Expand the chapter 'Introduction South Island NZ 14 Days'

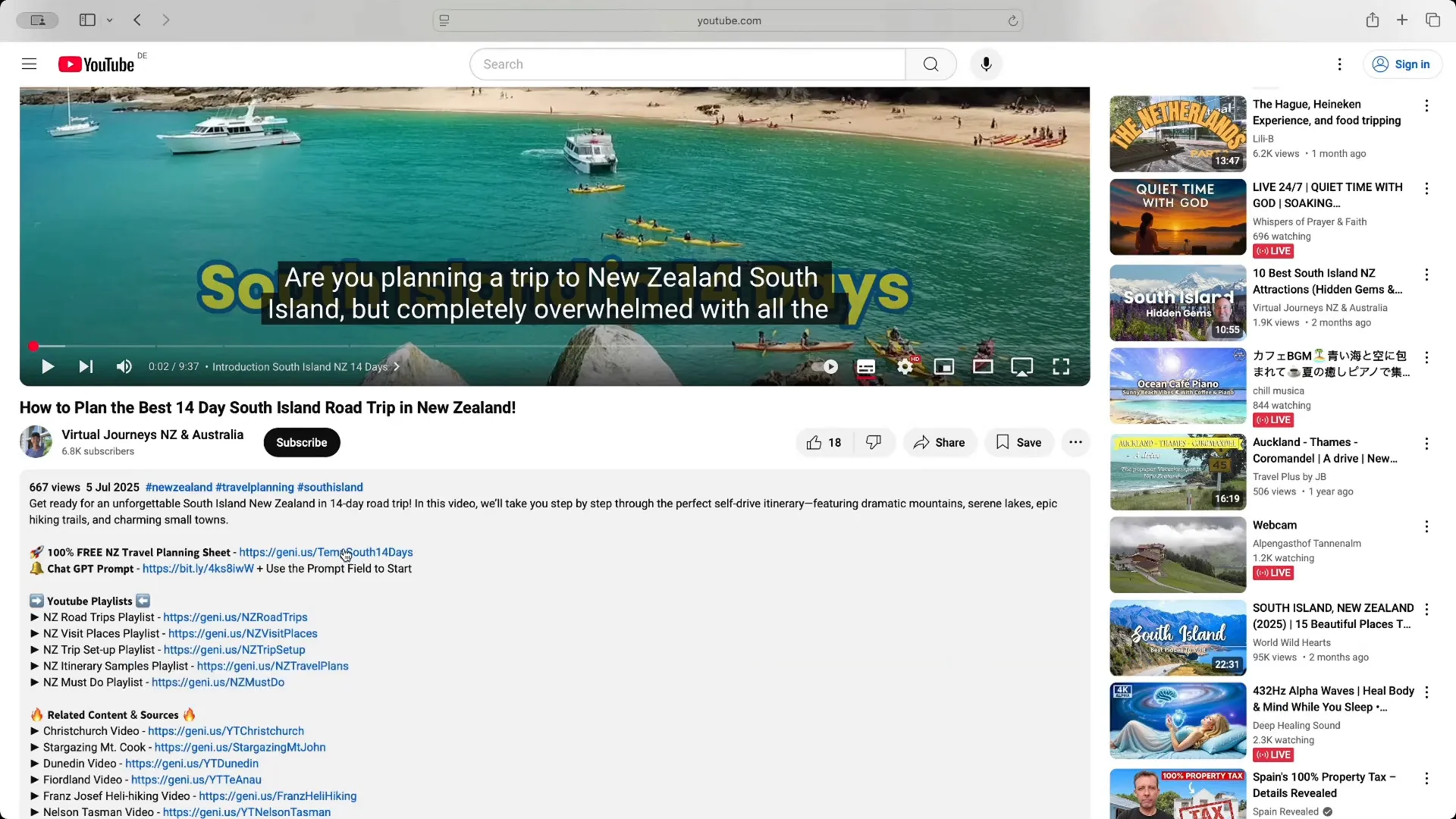click(306, 367)
